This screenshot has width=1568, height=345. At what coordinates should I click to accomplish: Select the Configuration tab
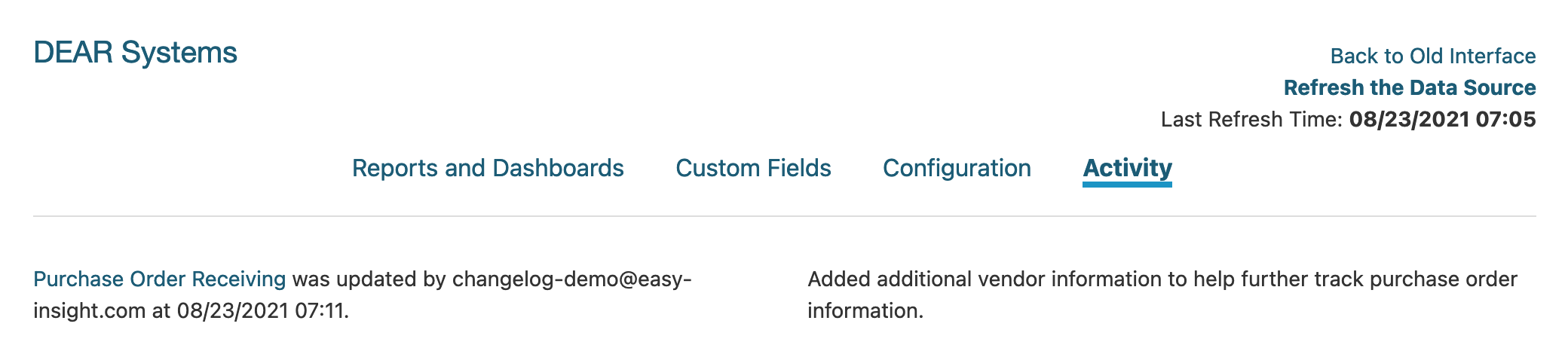tap(957, 168)
